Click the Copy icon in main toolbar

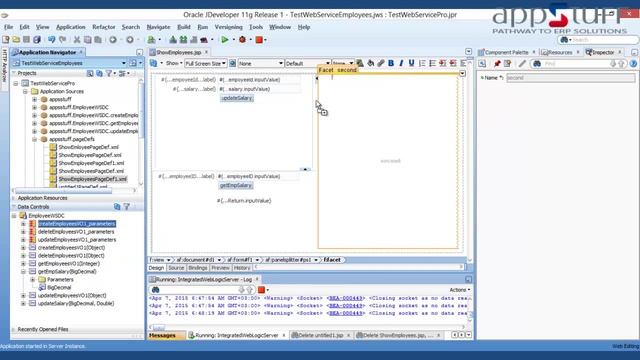(x=87, y=40)
